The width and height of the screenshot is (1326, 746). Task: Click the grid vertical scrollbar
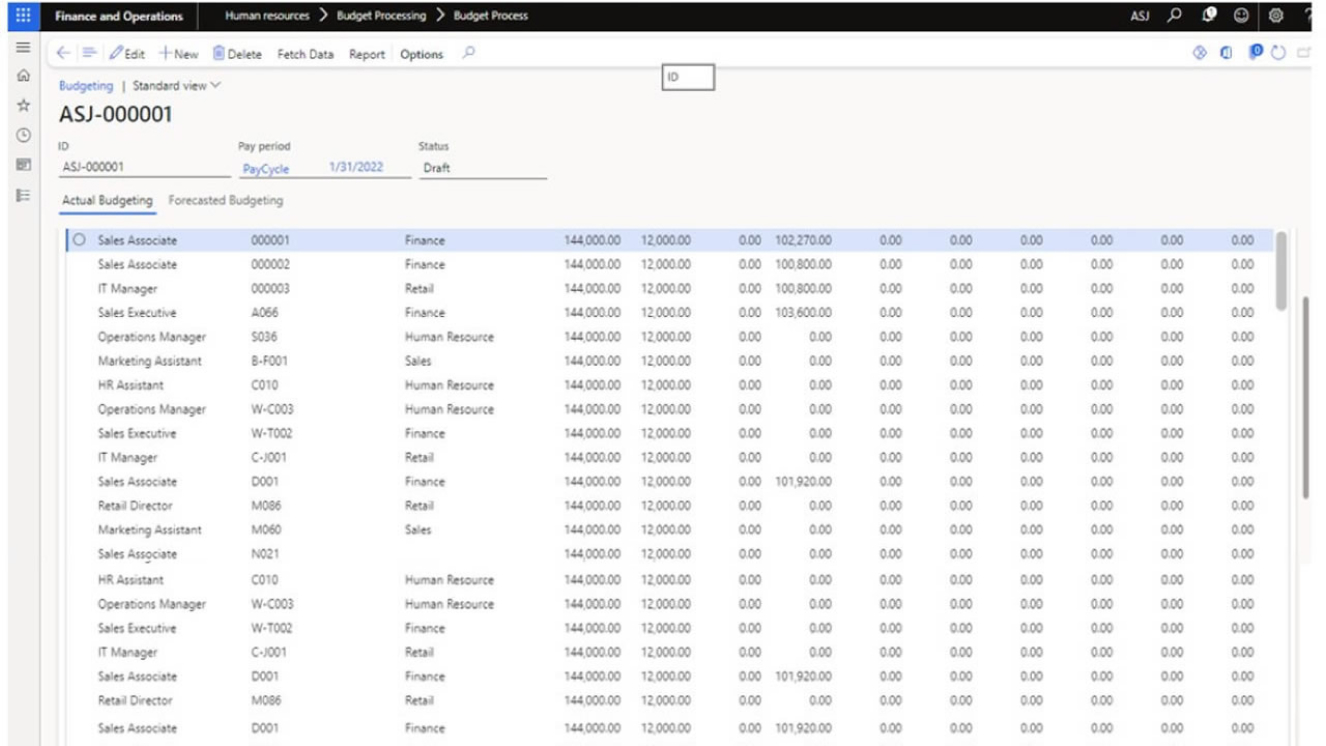coord(1281,270)
